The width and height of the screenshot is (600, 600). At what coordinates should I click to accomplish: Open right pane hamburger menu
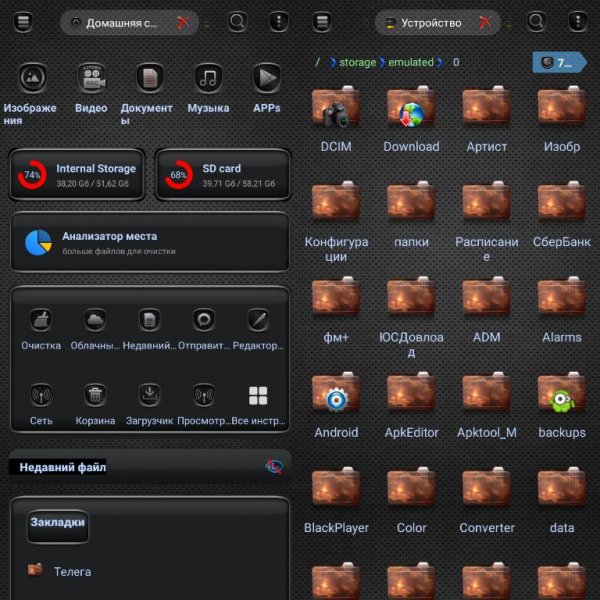[322, 22]
